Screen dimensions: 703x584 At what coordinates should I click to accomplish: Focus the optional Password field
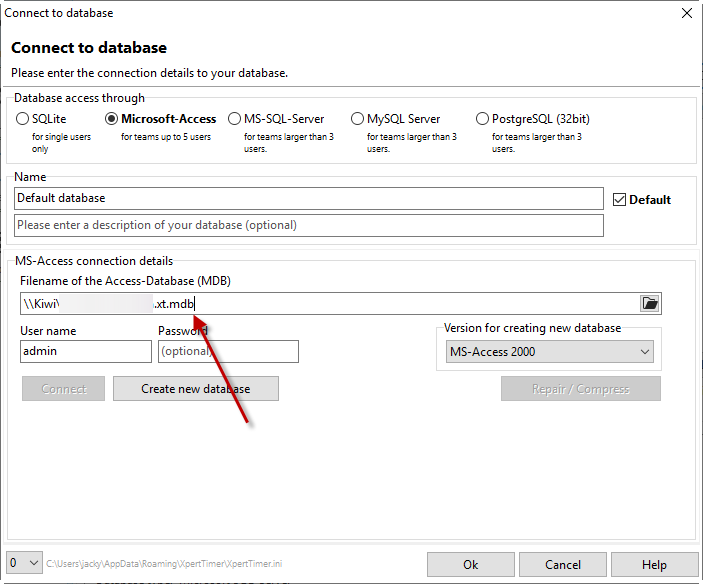point(228,352)
